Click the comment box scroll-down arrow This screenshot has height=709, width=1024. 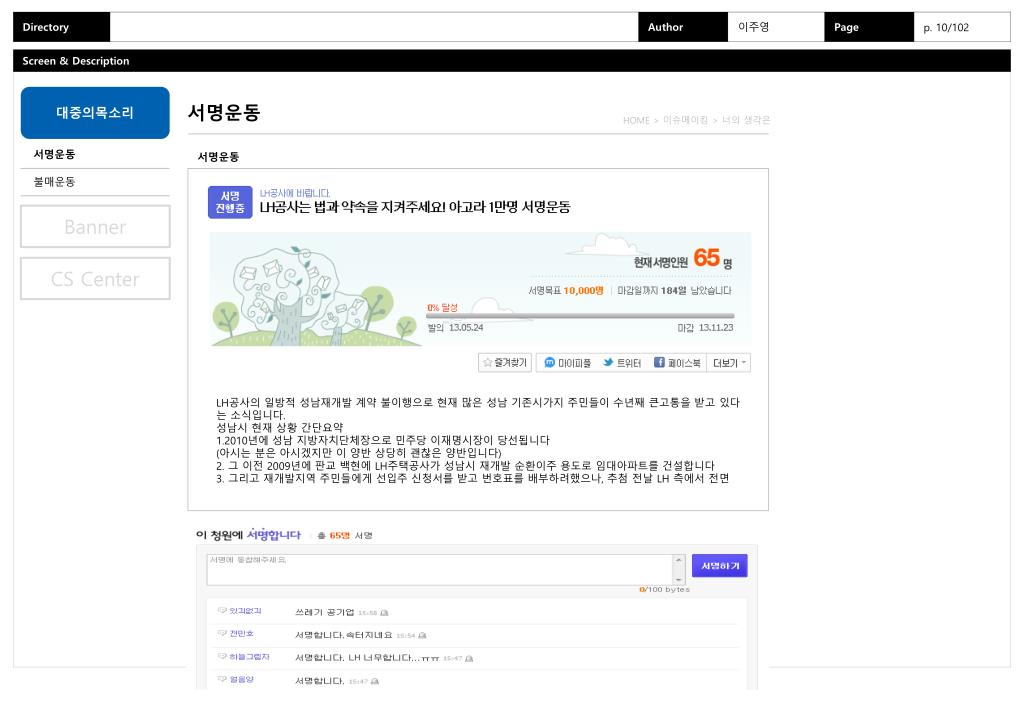pos(679,580)
